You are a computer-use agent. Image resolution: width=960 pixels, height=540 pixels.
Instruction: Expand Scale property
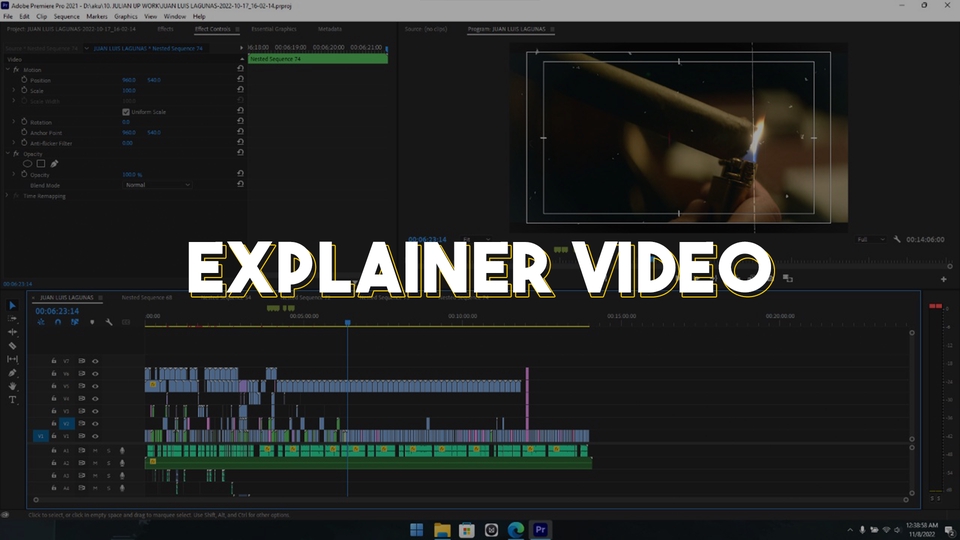click(14, 91)
